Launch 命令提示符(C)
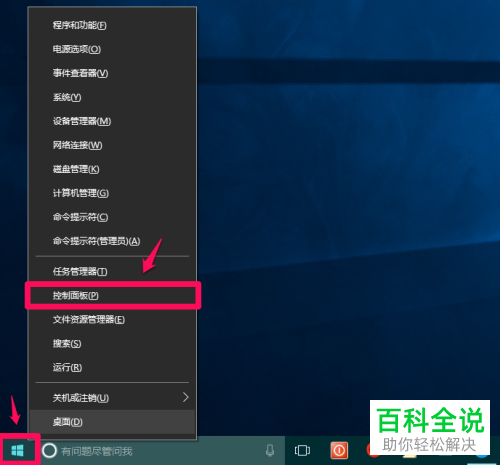 coord(113,217)
